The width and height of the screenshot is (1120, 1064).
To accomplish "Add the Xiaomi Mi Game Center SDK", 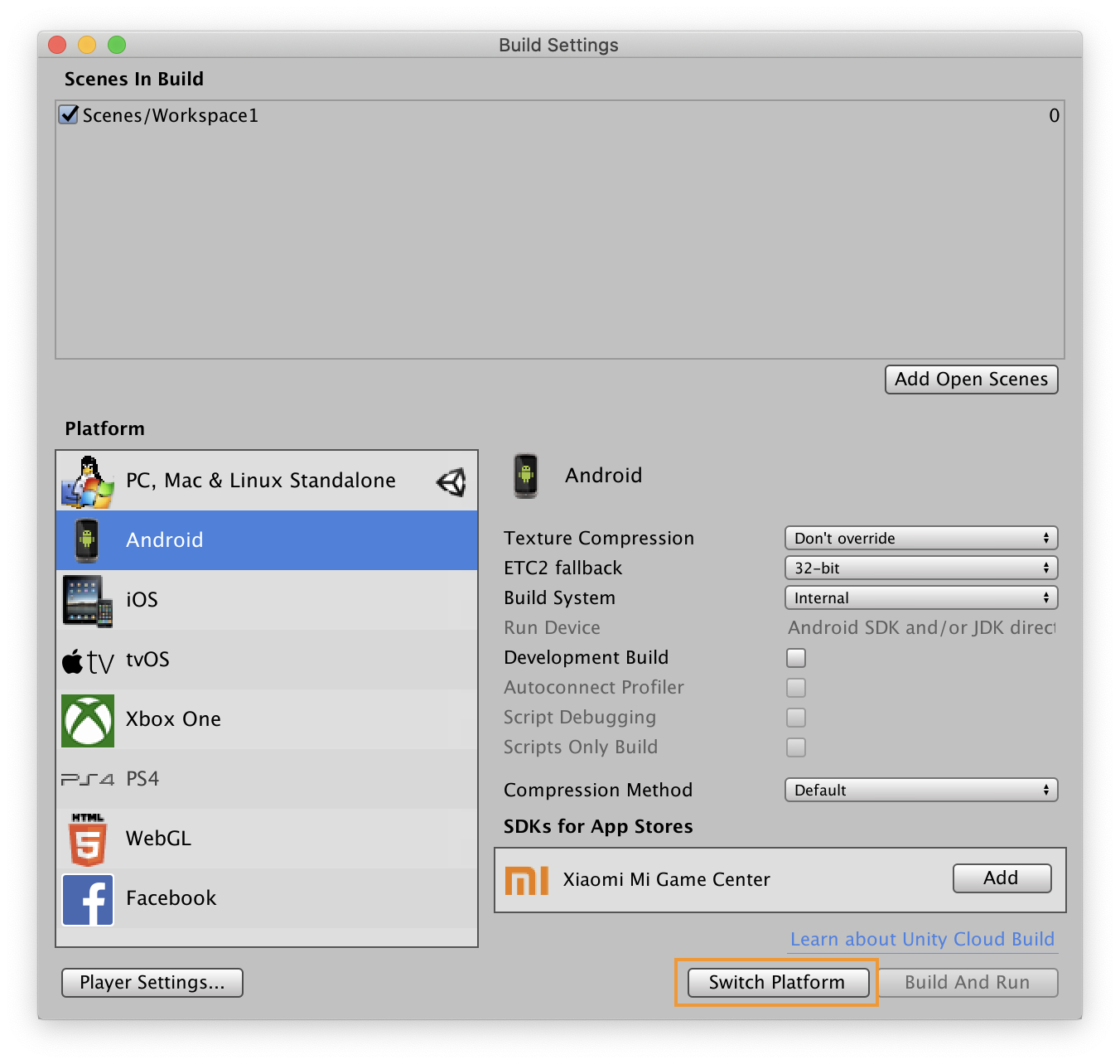I will tap(1002, 878).
